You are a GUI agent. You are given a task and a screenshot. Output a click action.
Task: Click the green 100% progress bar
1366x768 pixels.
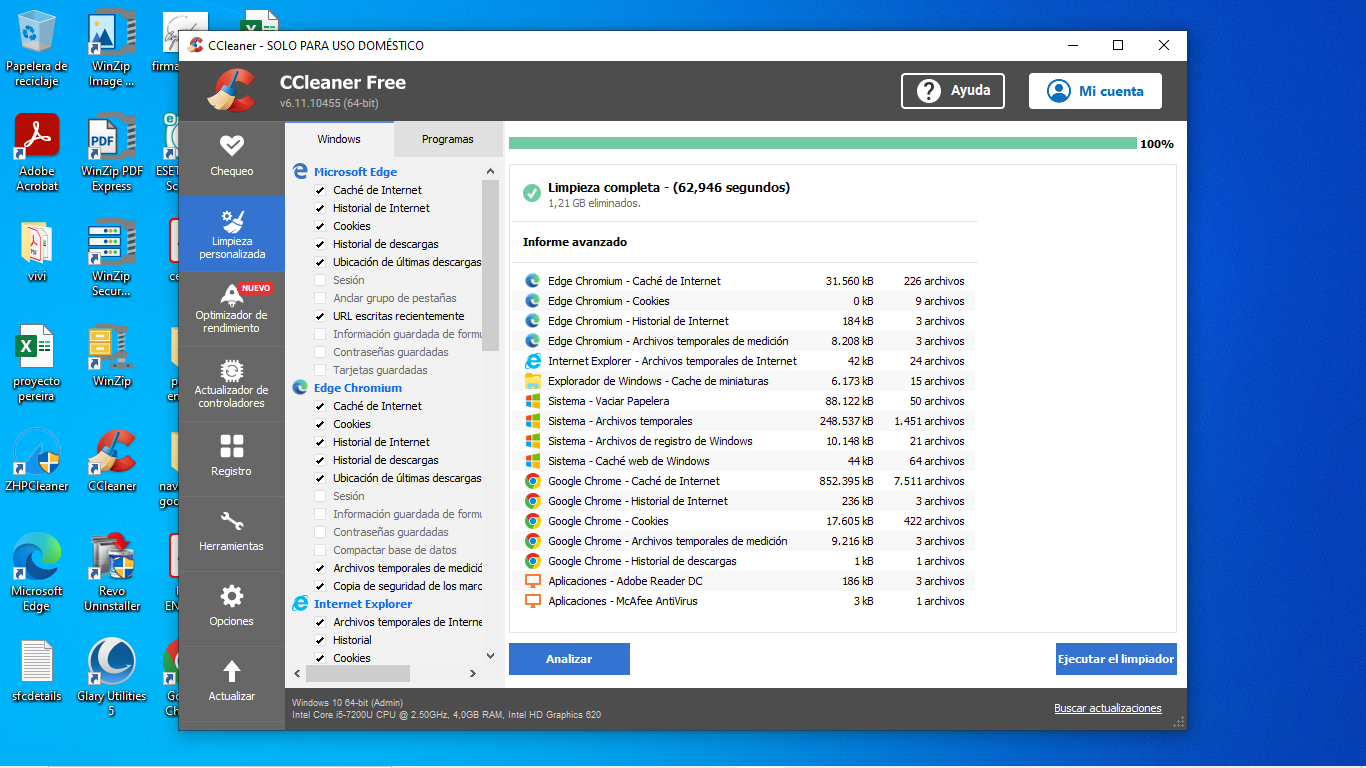point(822,144)
